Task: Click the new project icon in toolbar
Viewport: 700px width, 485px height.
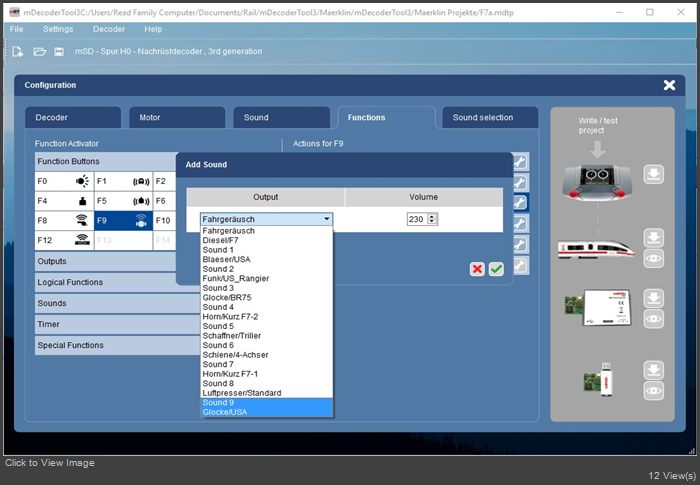Action: click(17, 52)
